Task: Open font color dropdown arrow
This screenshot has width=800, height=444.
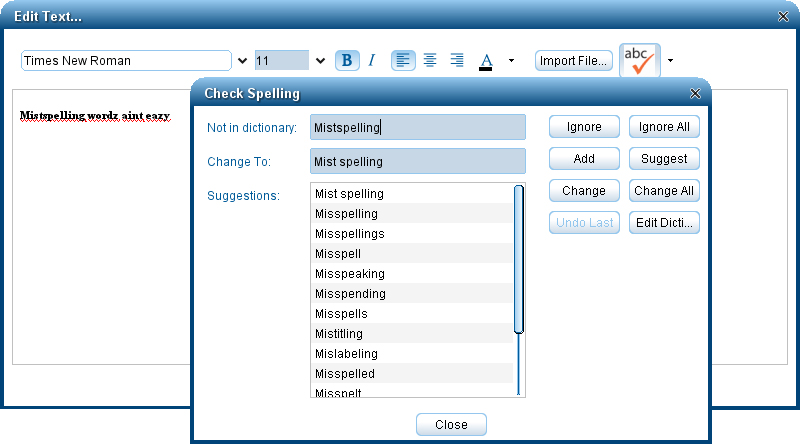Action: pos(511,61)
